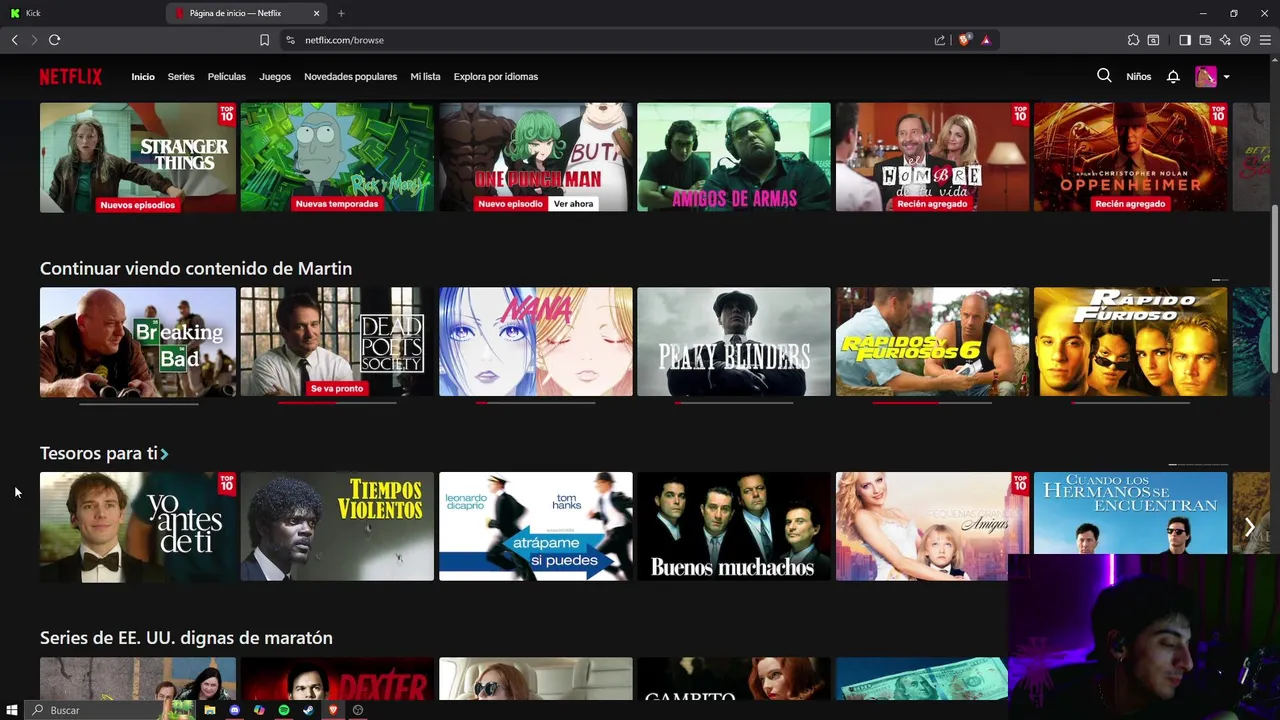Image resolution: width=1280 pixels, height=720 pixels.
Task: Open Yo antes de ti thumbnail
Action: (x=138, y=526)
